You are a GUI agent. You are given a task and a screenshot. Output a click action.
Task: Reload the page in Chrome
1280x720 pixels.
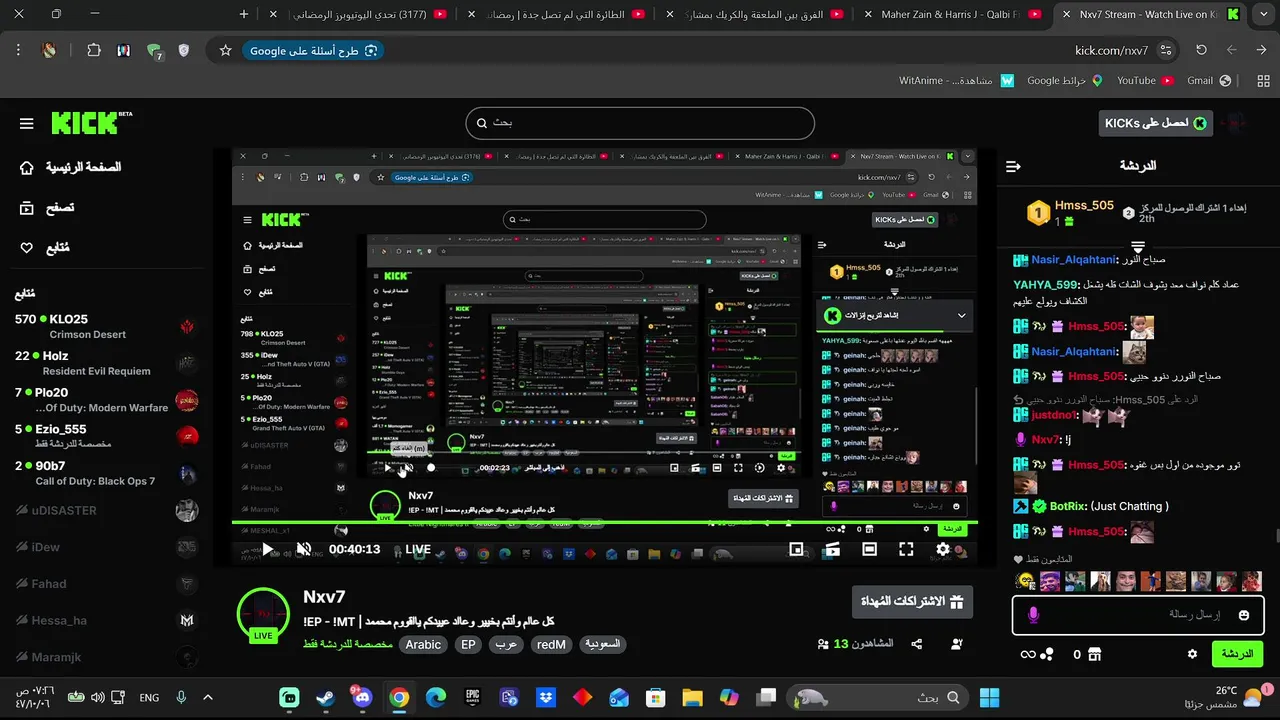1201,50
